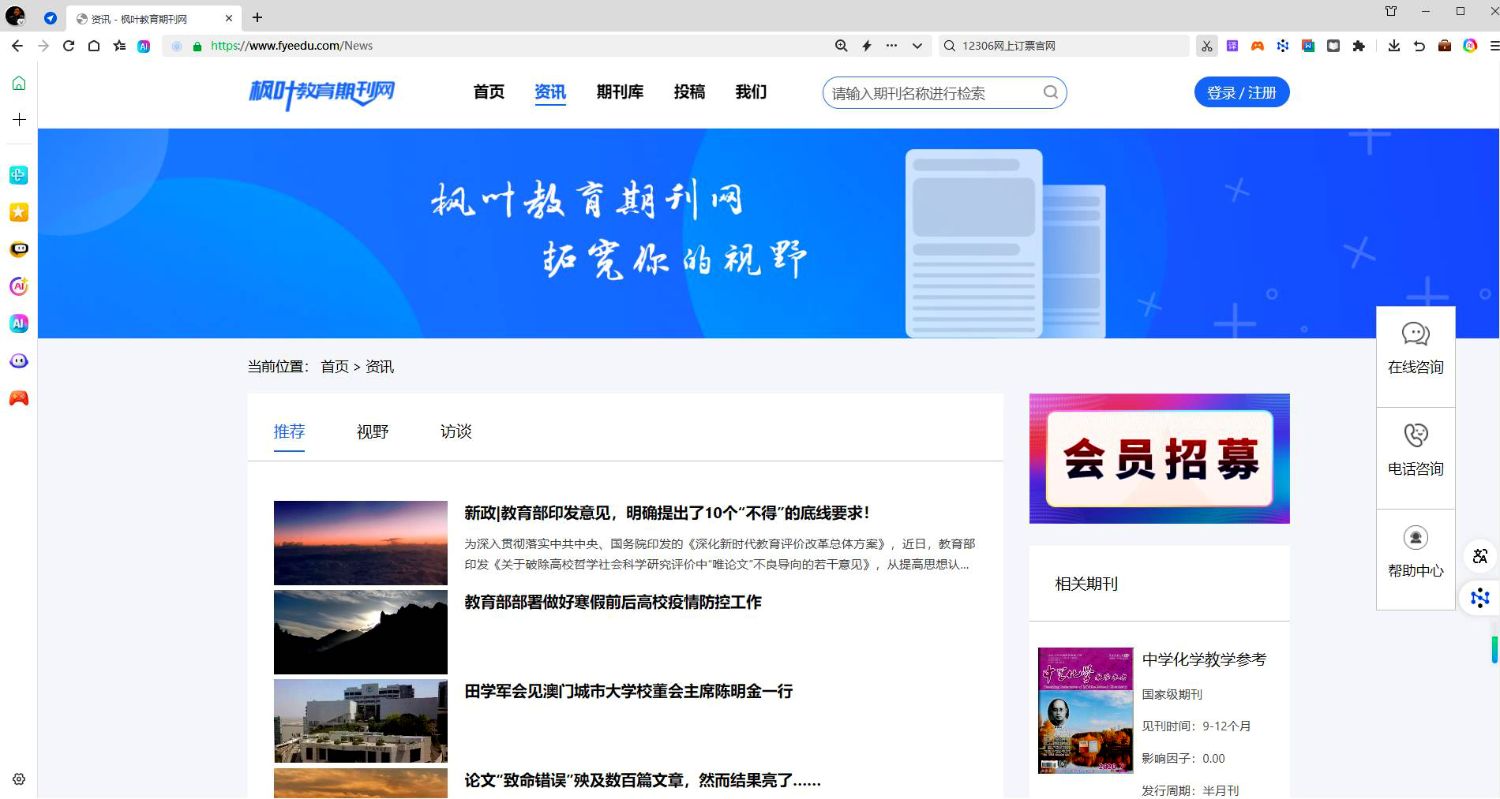The image size is (1500, 799).
Task: Reload the current page
Action: tap(69, 45)
